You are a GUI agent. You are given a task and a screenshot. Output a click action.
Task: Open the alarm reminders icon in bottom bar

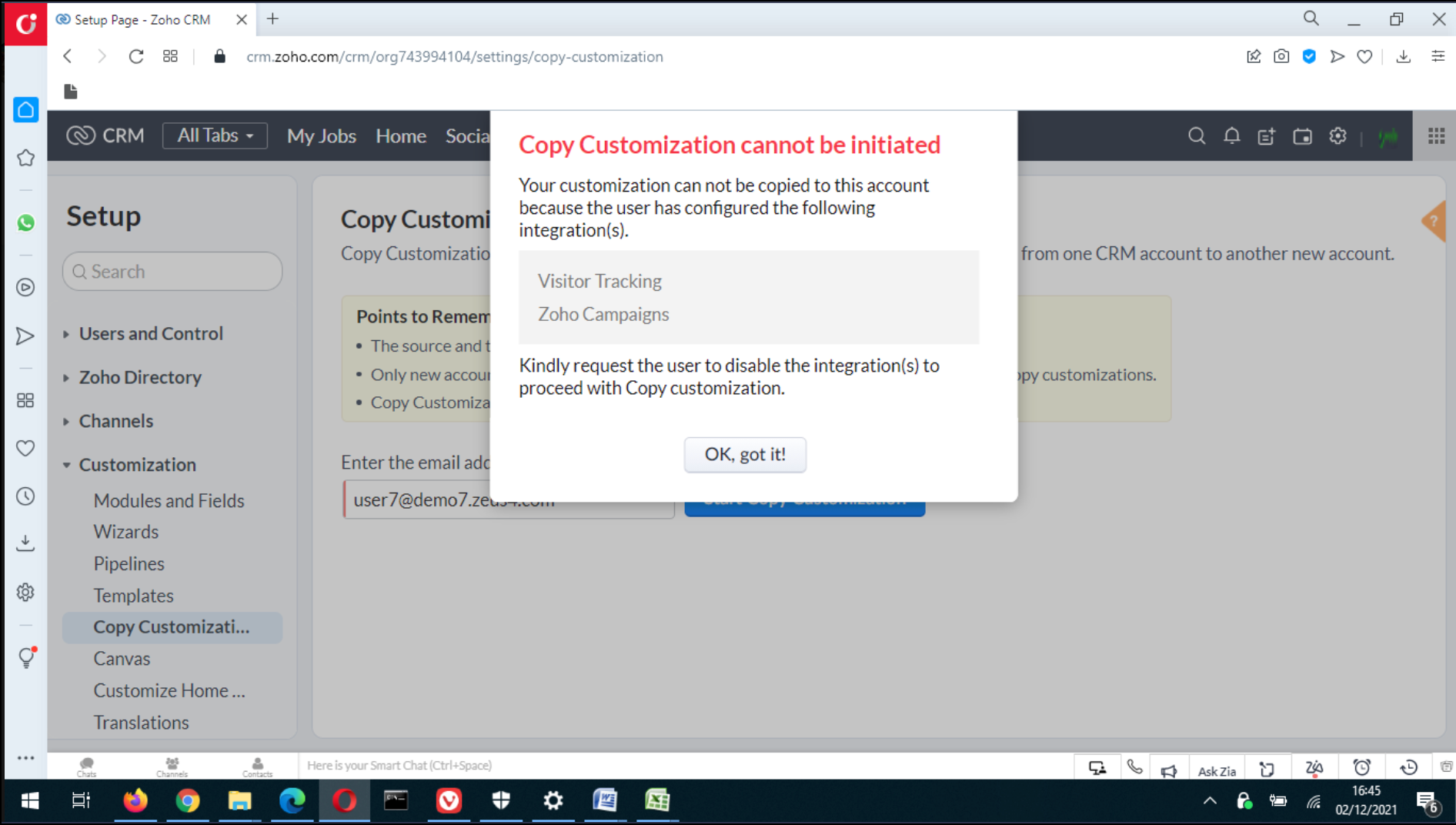1362,767
